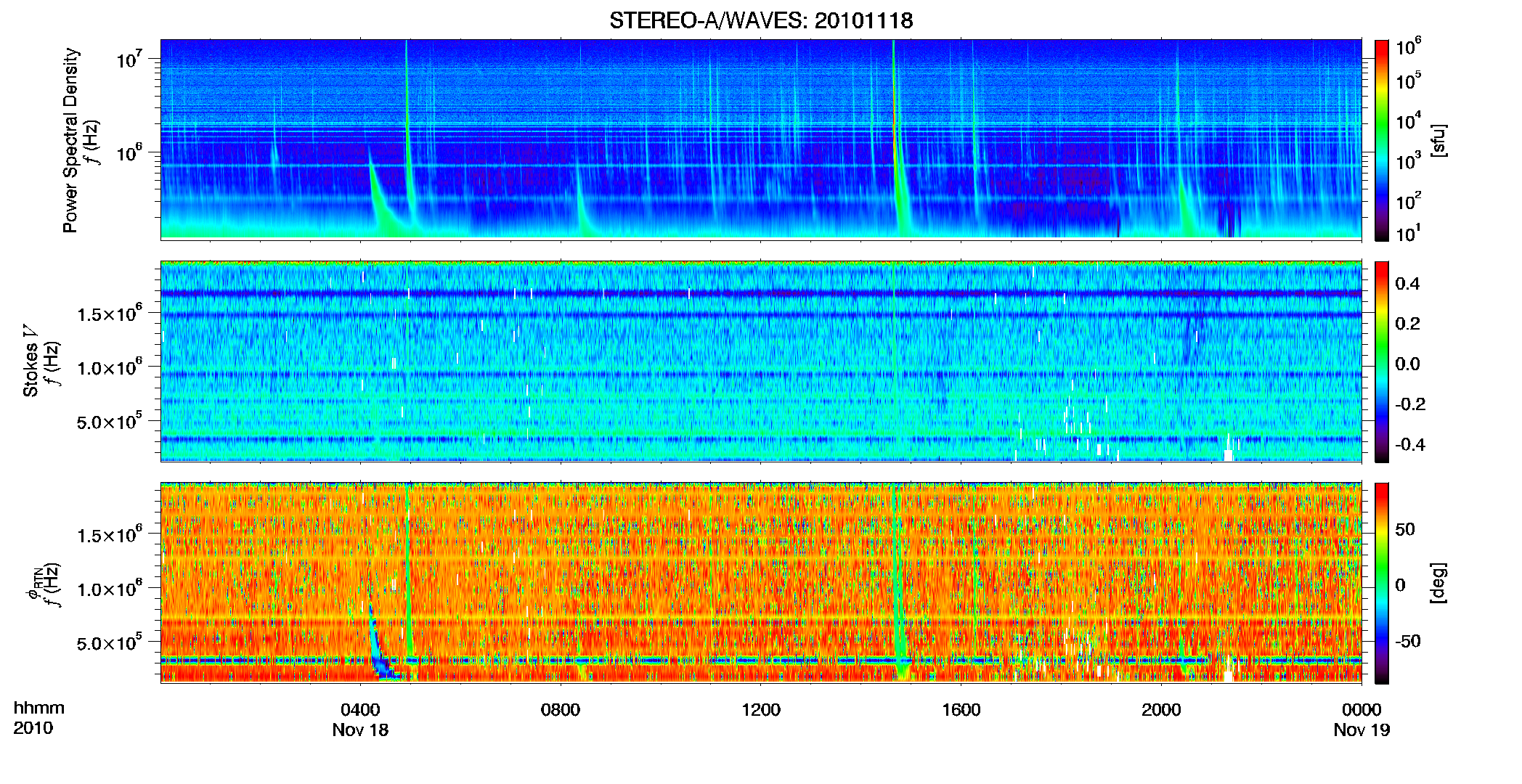The width and height of the screenshot is (1522, 784).
Task: Select the Nov 18 date label
Action: (360, 730)
